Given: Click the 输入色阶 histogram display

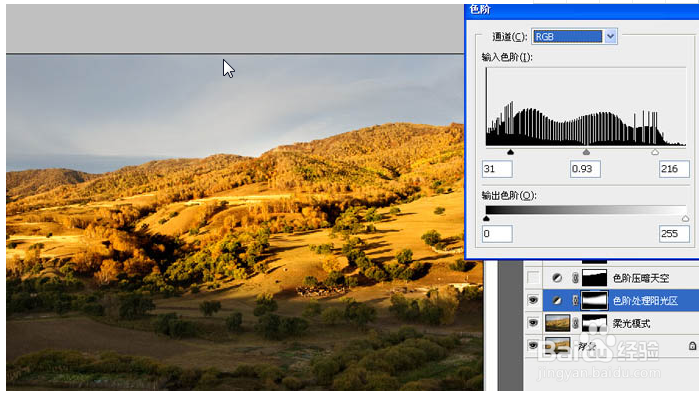Looking at the screenshot, I should (x=586, y=107).
